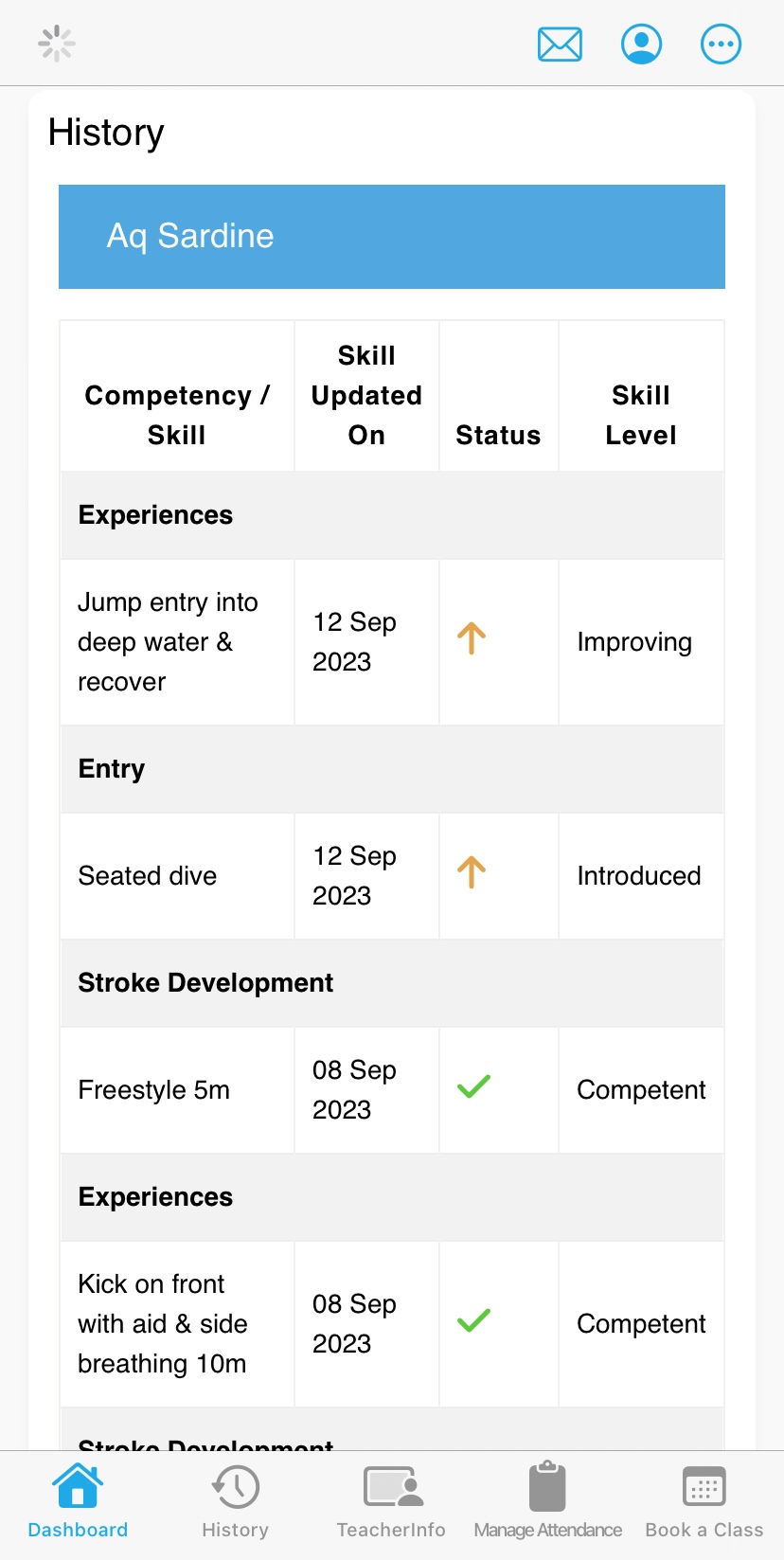Open the more options ellipsis icon
Image resolution: width=784 pixels, height=1560 pixels.
coord(721,45)
